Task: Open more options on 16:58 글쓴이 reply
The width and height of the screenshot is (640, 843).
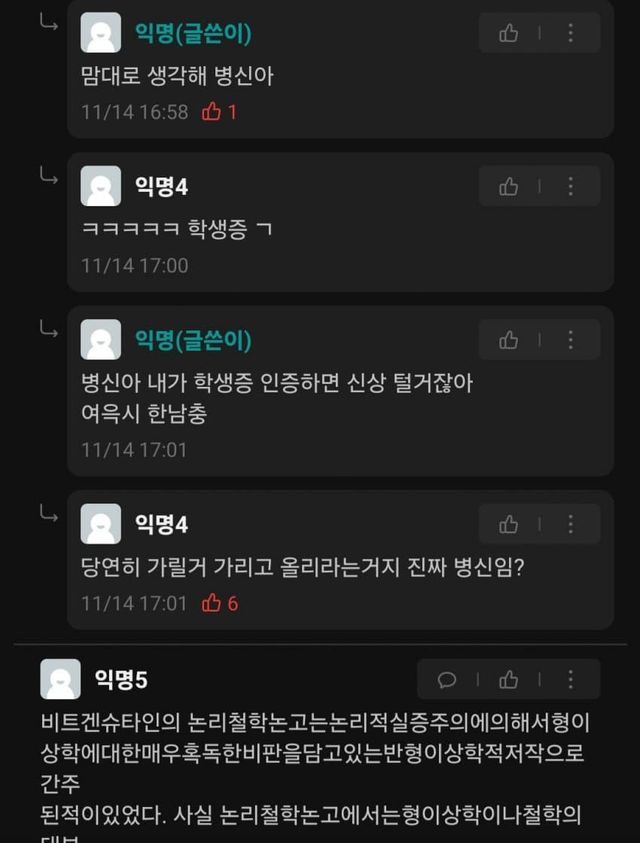Action: click(571, 33)
